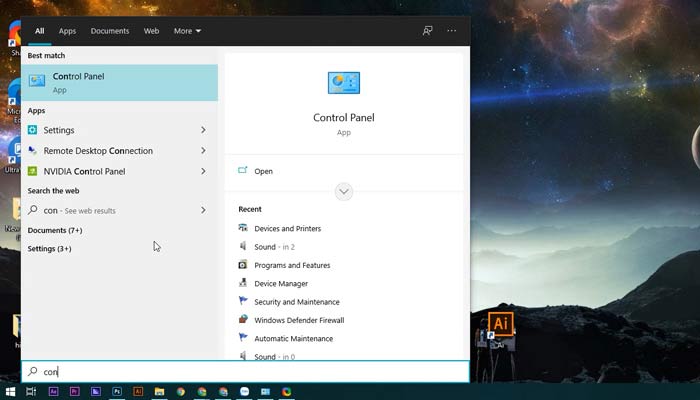The image size is (700, 400).
Task: Click the Remote Desktop Connection icon
Action: 33,151
